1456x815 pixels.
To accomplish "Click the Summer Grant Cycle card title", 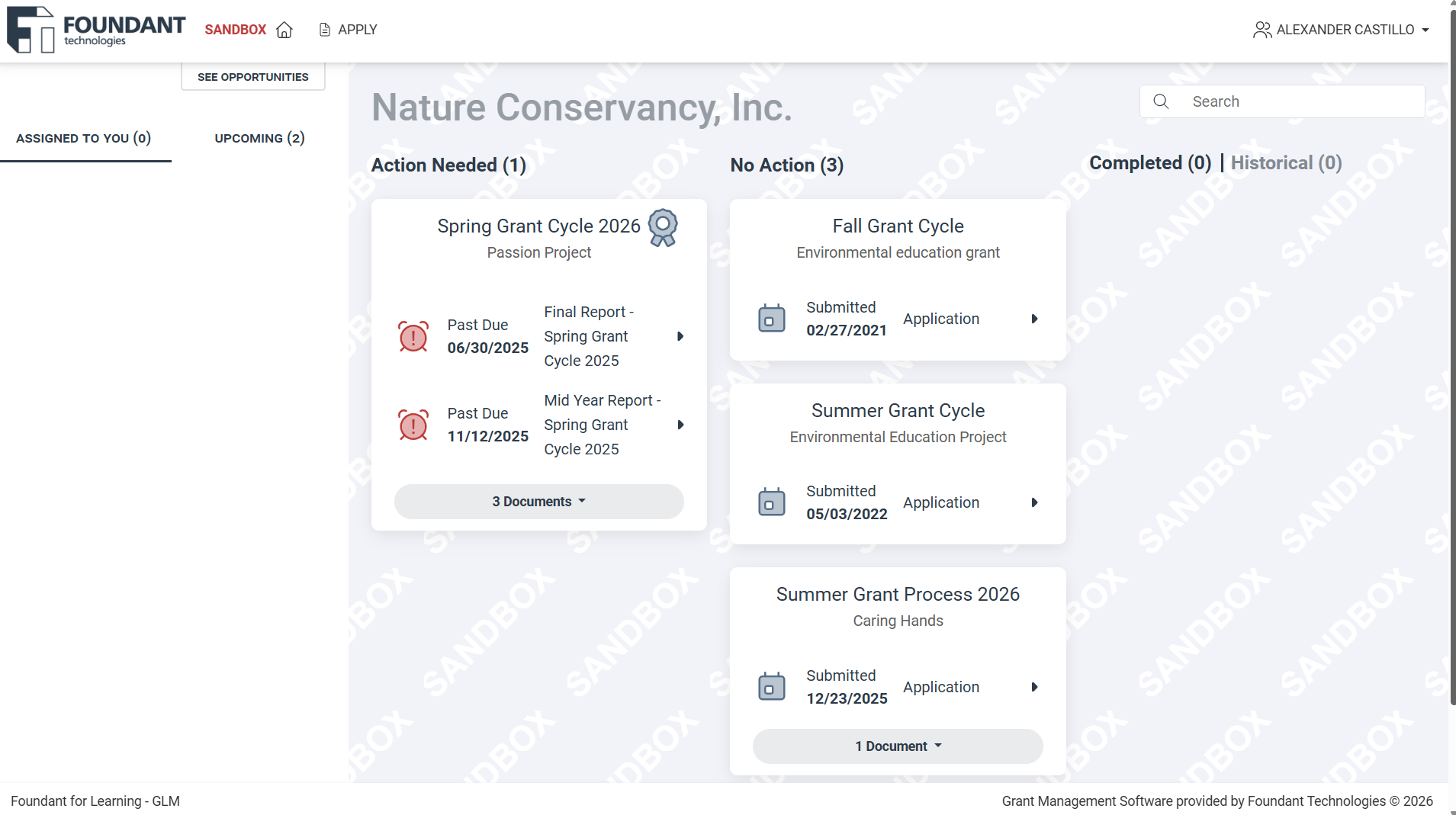I will (x=898, y=411).
